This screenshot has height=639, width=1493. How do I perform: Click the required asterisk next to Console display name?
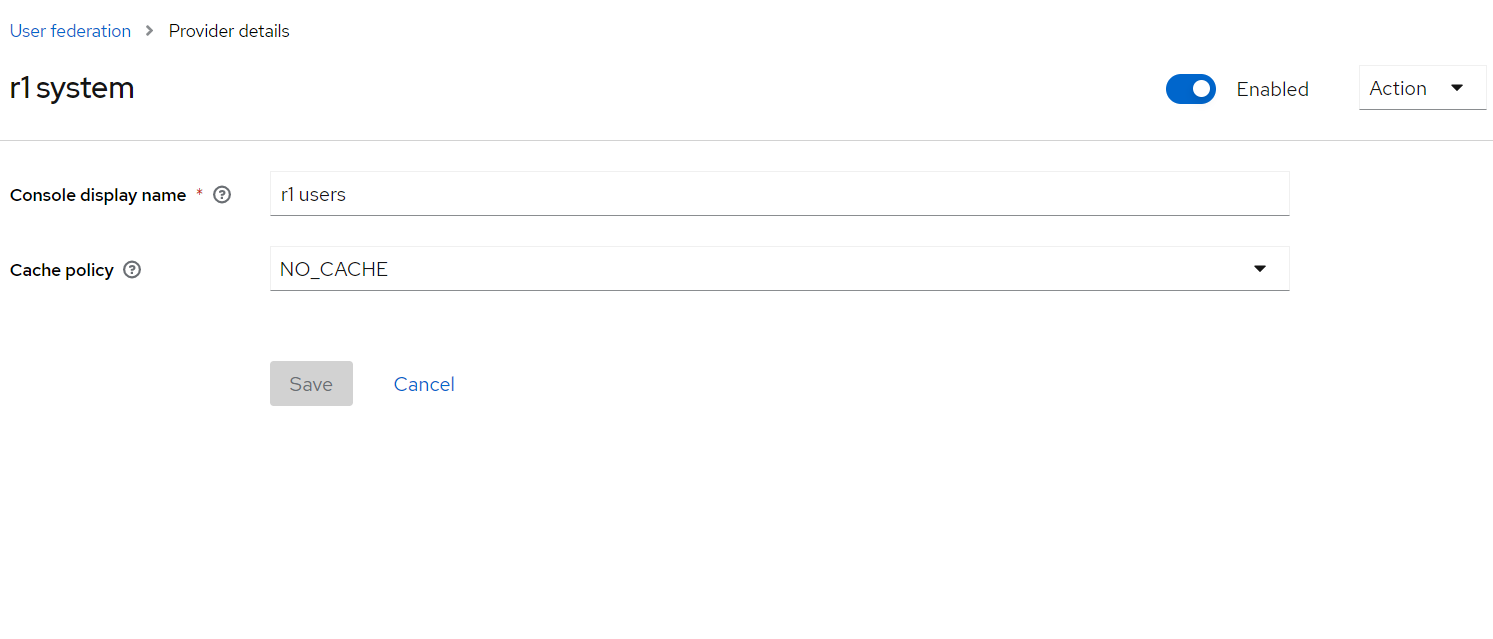[x=199, y=191]
